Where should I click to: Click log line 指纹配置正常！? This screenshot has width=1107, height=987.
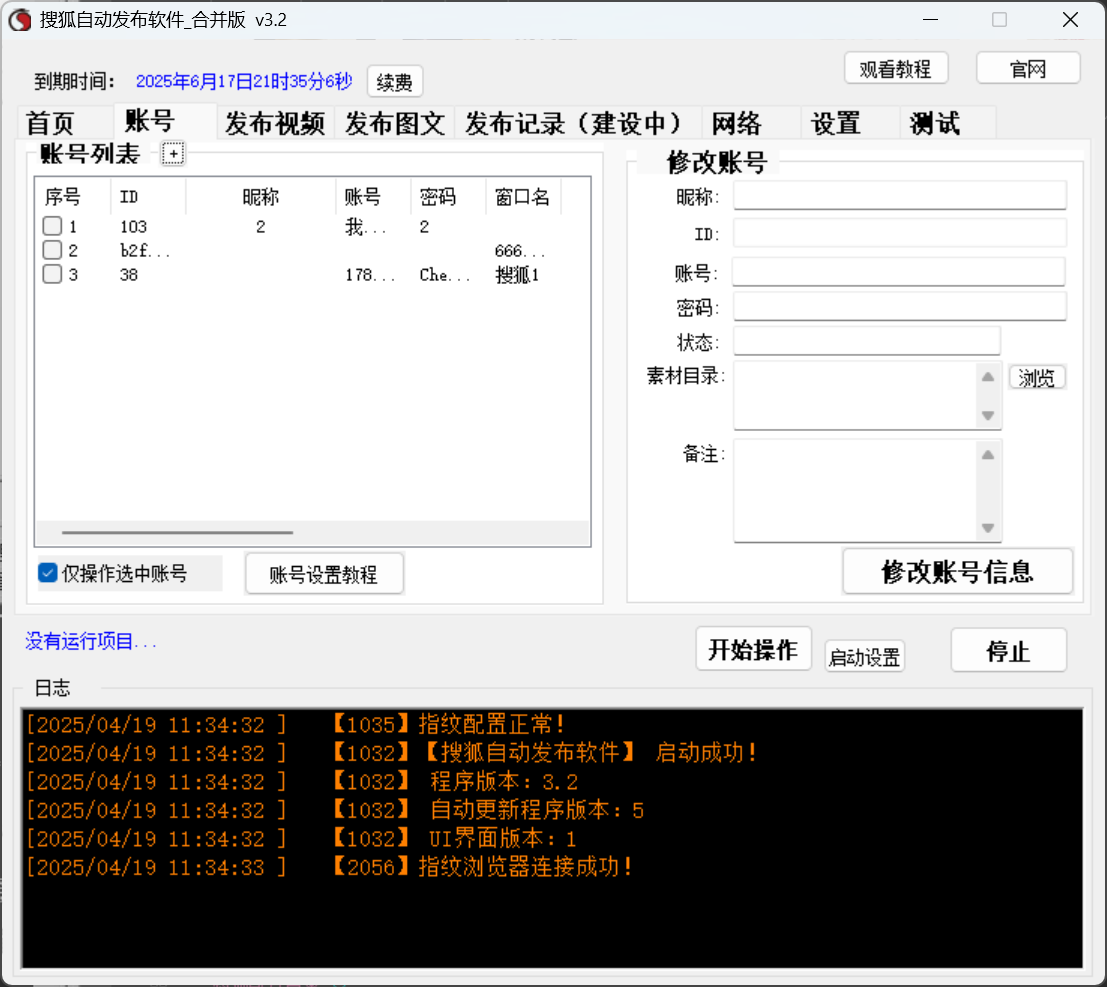pos(492,724)
